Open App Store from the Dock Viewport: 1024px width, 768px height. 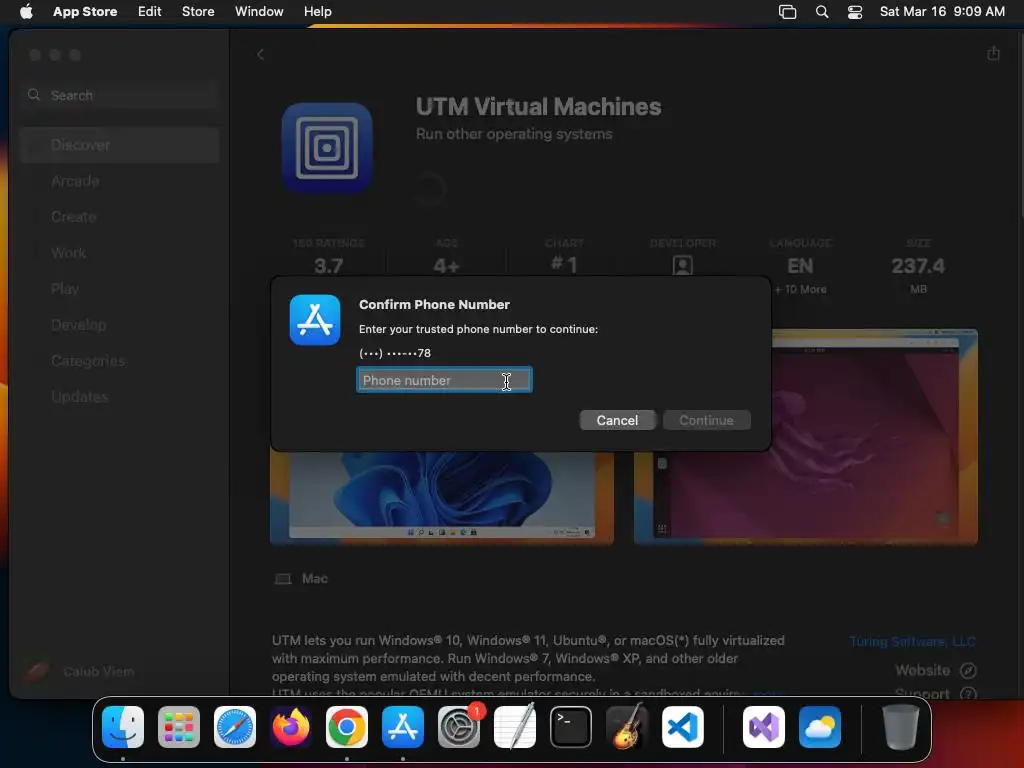click(x=403, y=727)
